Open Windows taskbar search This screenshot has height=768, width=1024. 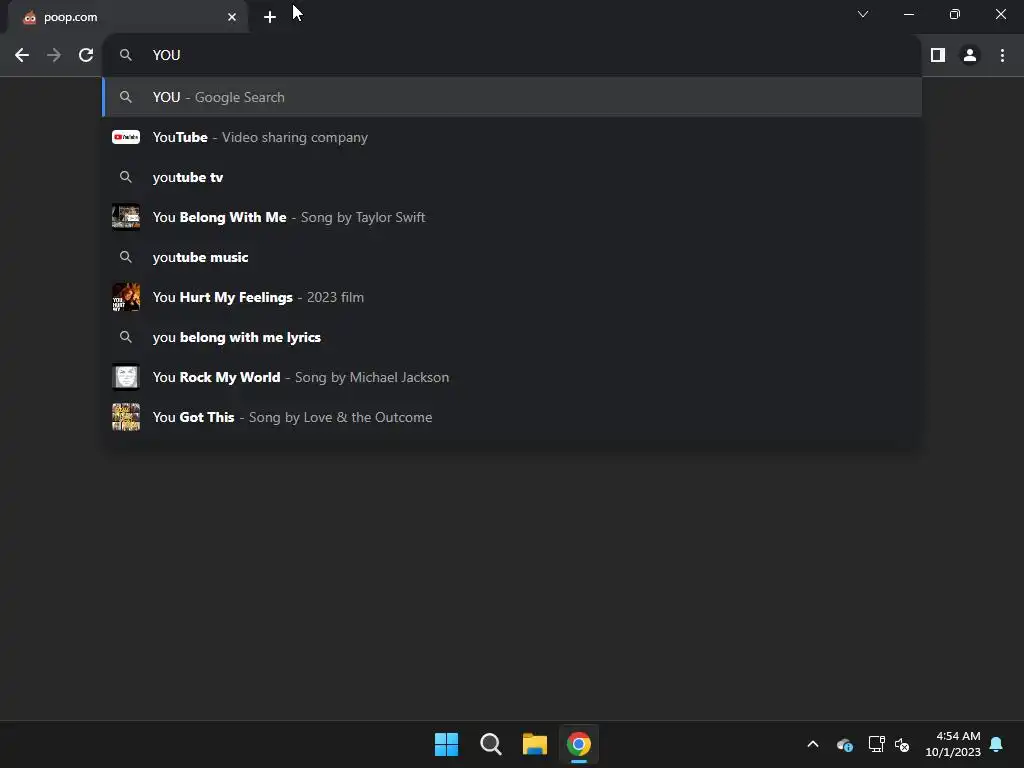[x=490, y=744]
